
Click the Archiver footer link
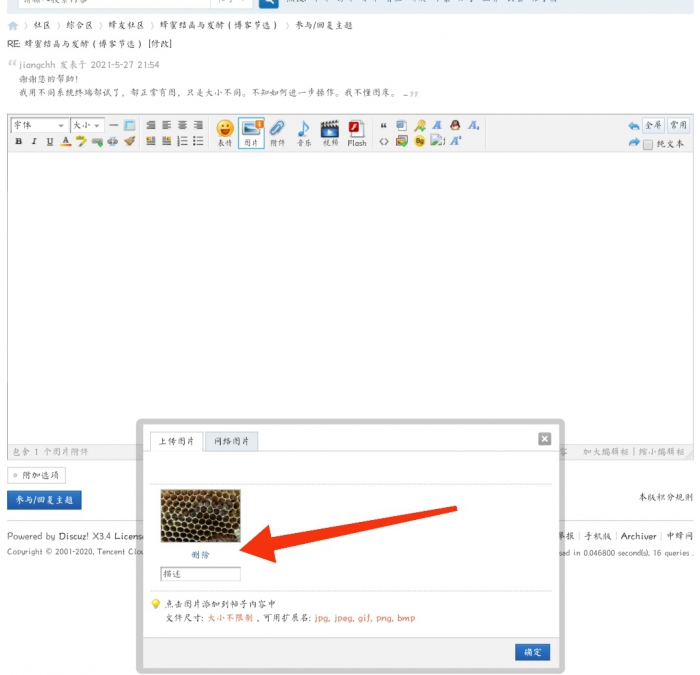pyautogui.click(x=638, y=536)
